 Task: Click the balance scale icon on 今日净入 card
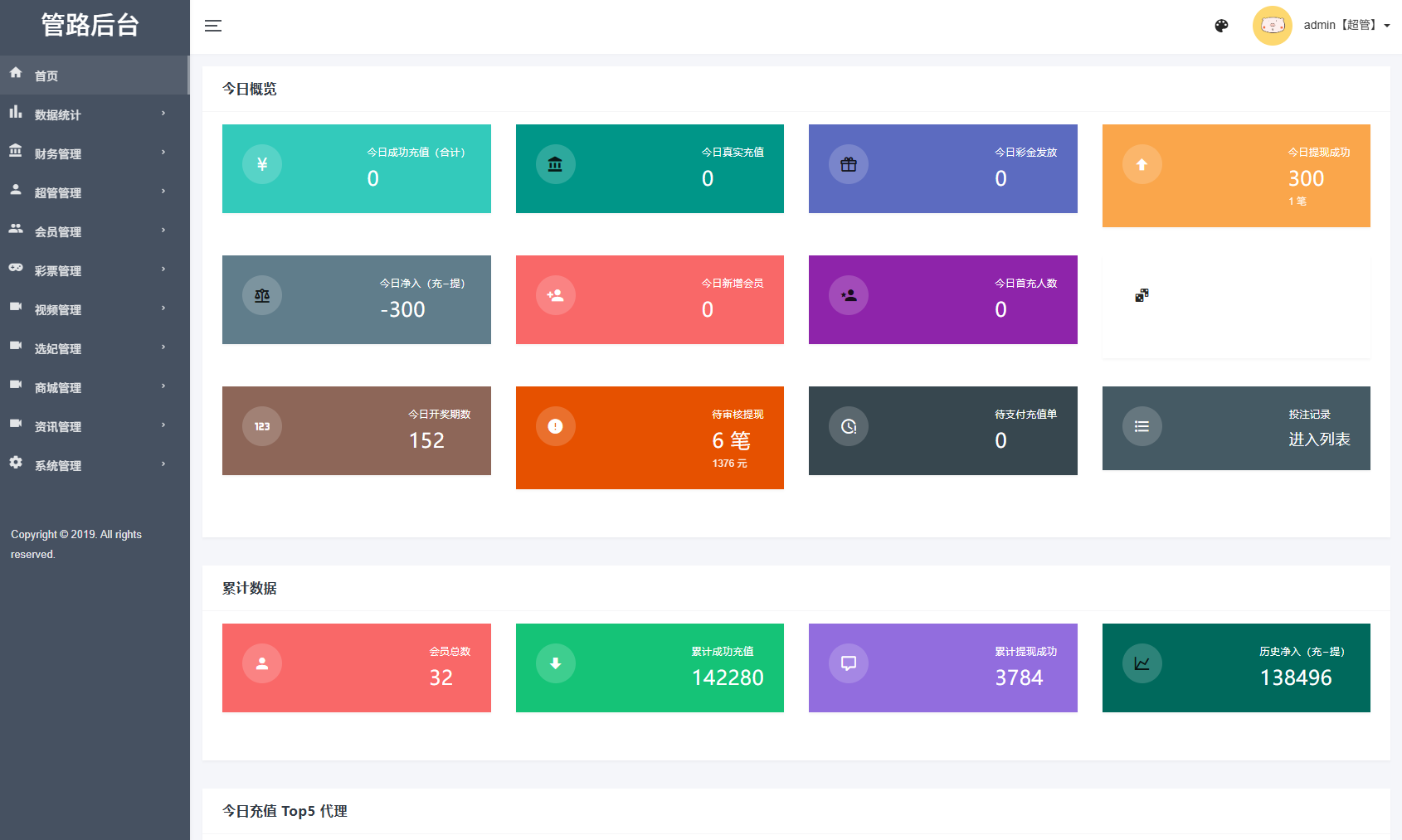(262, 295)
